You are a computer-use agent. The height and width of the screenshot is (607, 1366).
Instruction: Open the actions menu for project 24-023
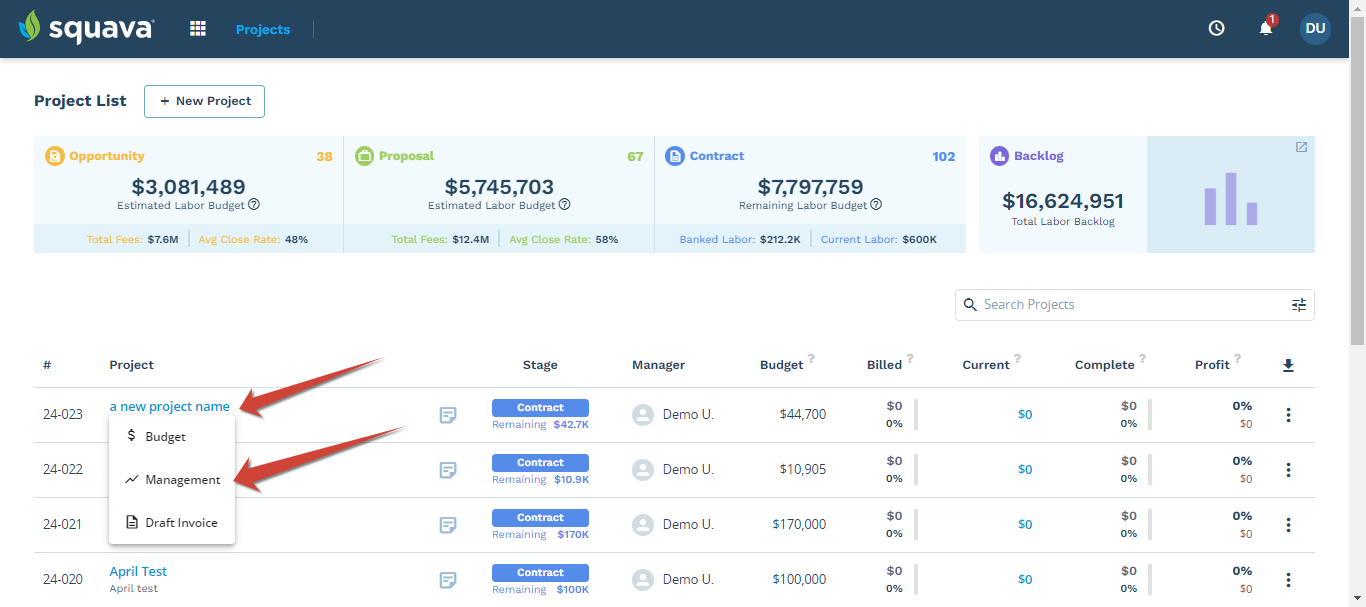[x=1288, y=414]
